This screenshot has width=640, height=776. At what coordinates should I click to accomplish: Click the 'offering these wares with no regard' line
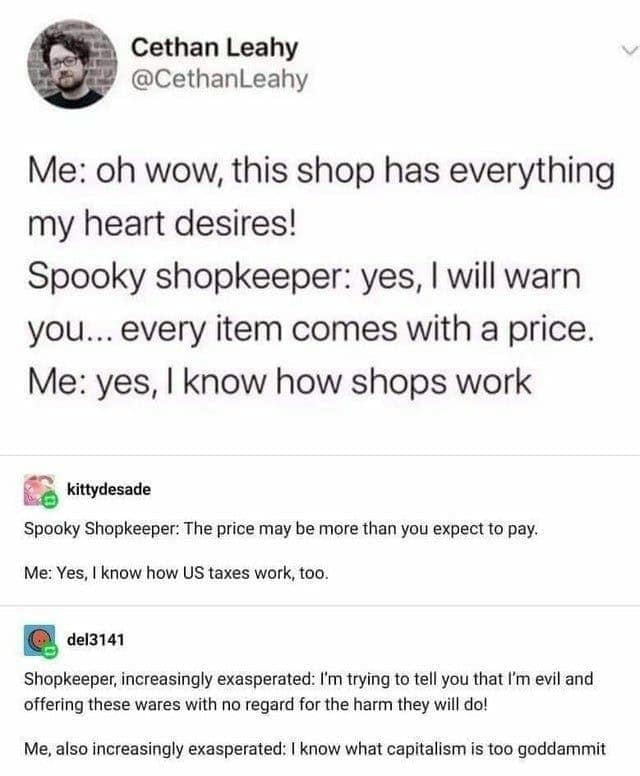(256, 704)
